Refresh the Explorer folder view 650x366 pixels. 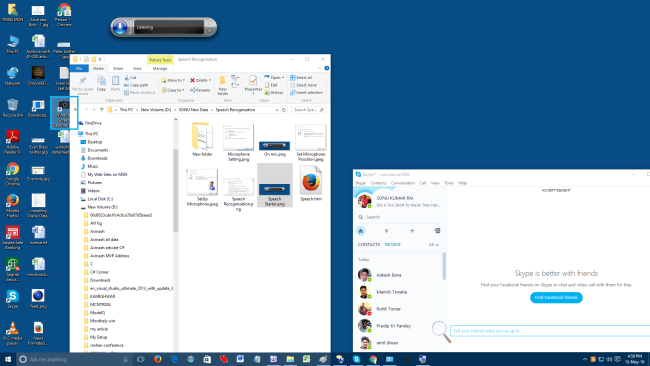284,110
